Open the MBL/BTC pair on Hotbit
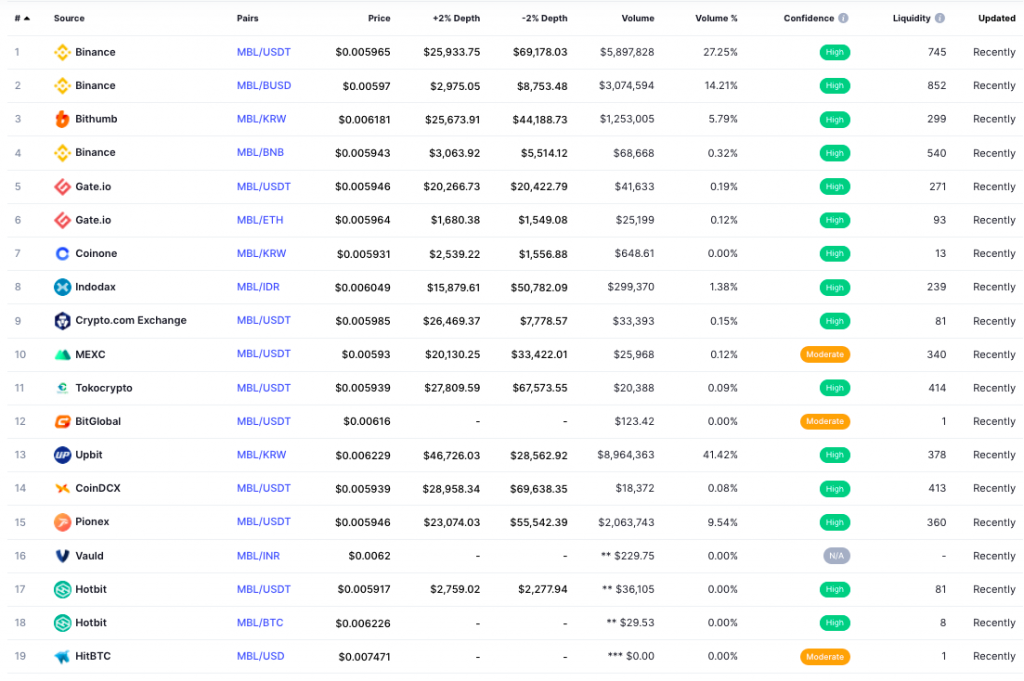 click(260, 623)
